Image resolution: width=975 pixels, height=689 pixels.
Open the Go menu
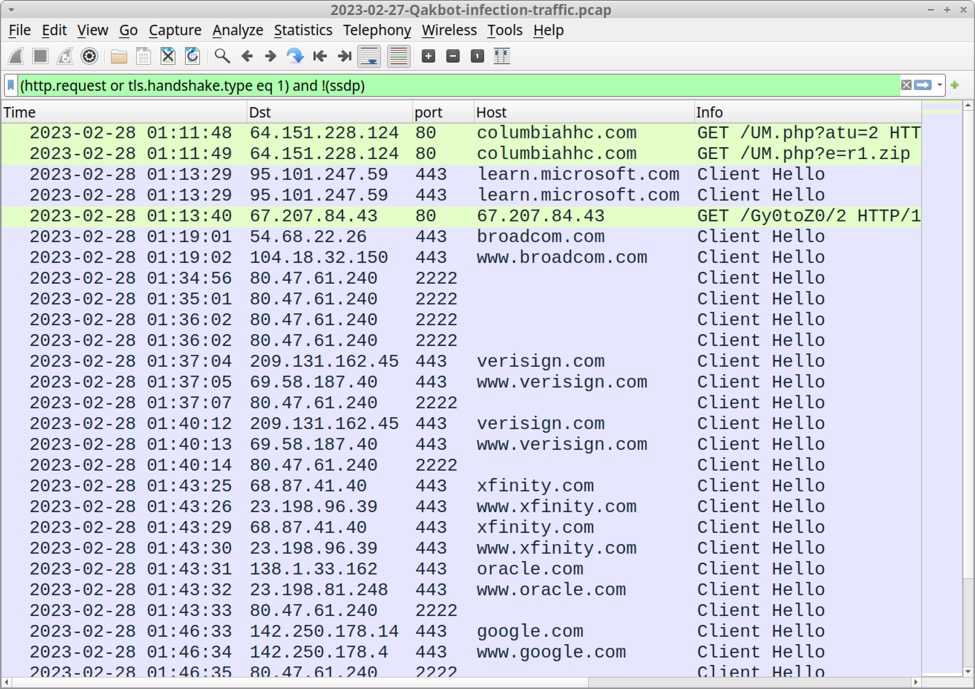128,30
